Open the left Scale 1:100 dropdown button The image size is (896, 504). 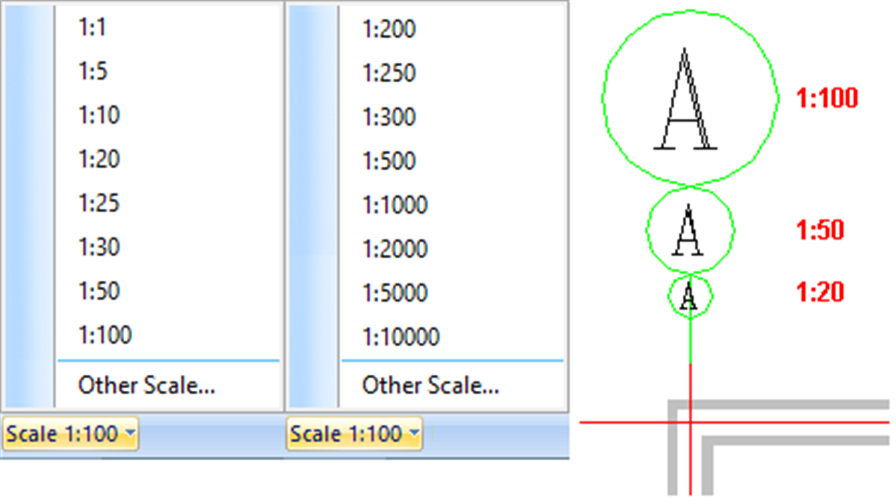pos(70,434)
